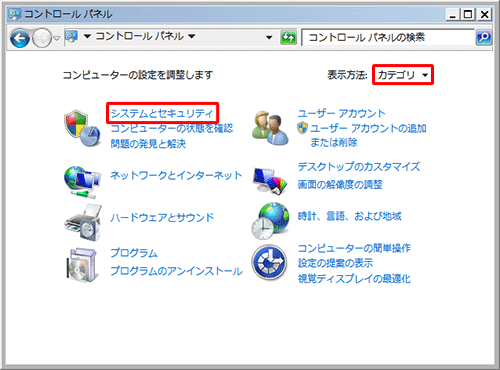This screenshot has width=500, height=370.
Task: Close the Control Panel window
Action: pos(484,14)
